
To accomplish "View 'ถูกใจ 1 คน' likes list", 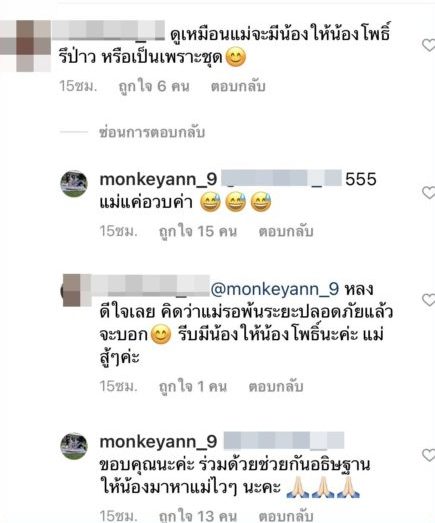I will pos(193,386).
